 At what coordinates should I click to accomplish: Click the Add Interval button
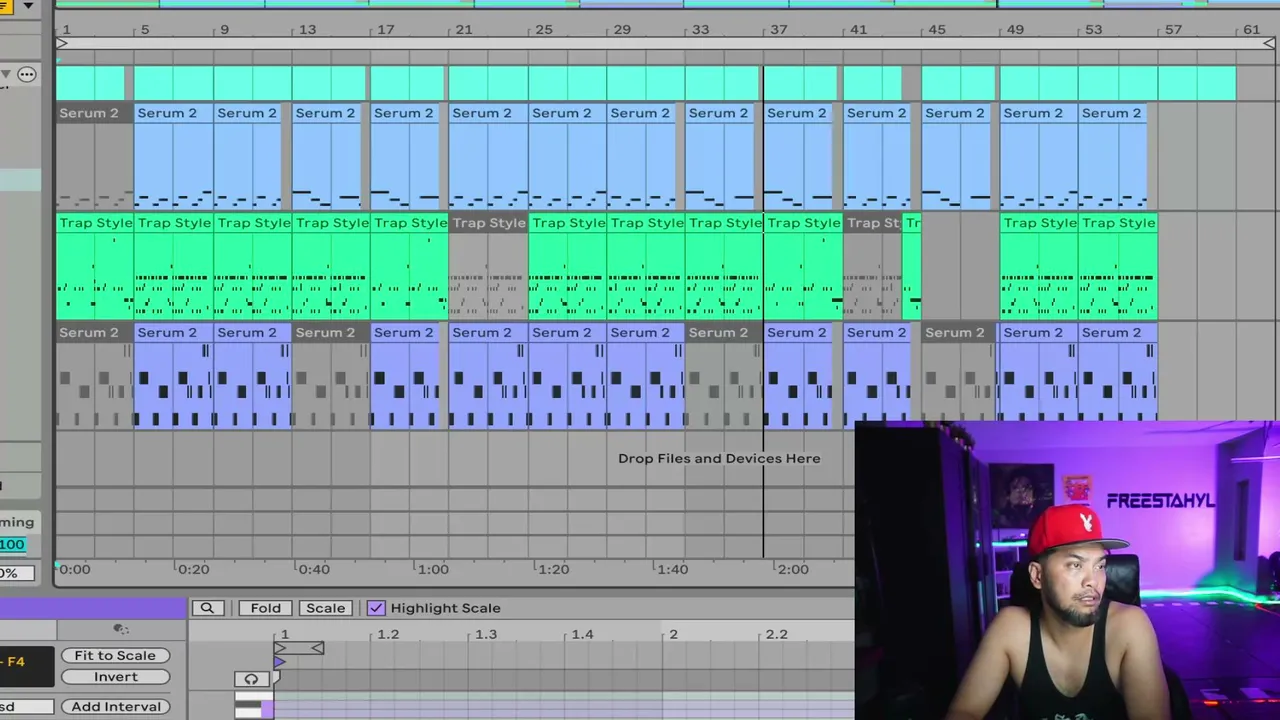tap(115, 706)
